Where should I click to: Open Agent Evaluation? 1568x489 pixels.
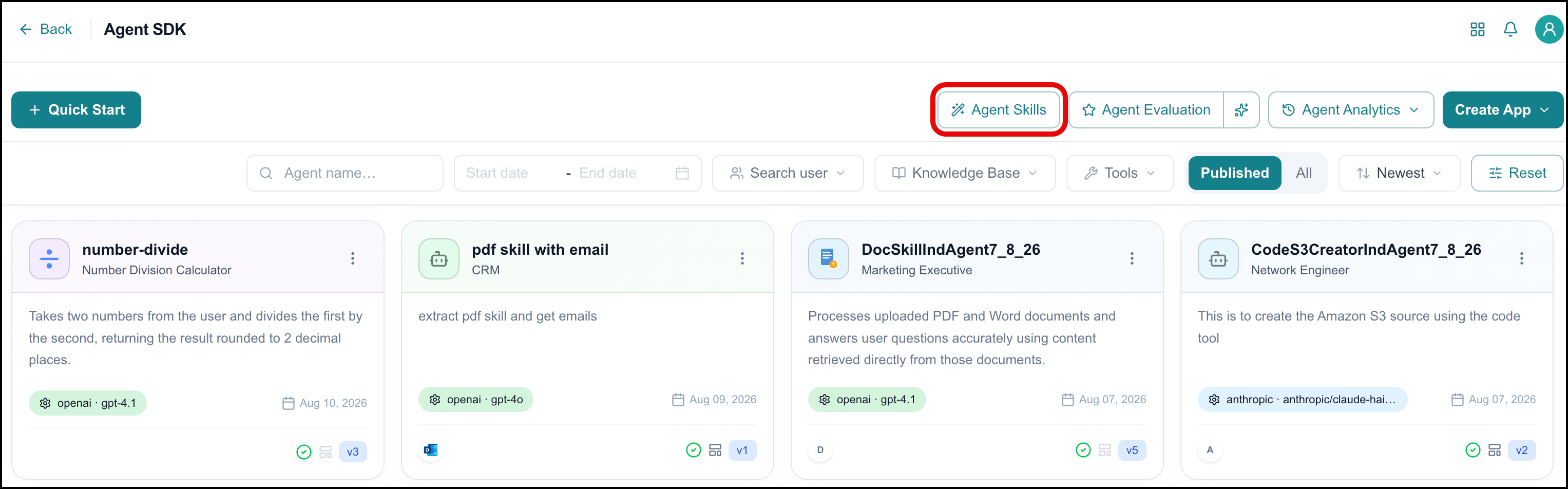point(1146,109)
